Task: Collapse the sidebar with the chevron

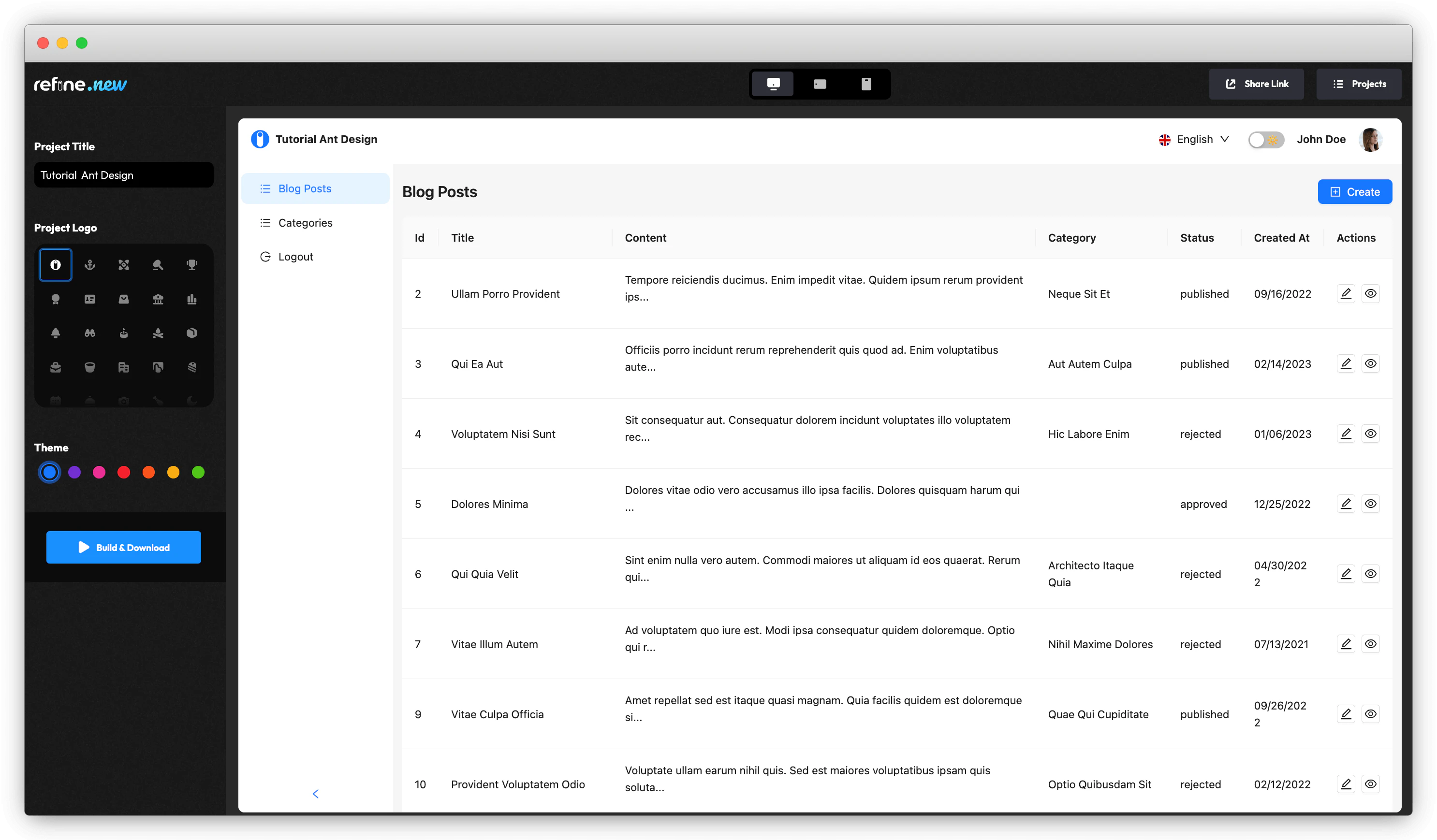Action: (315, 793)
